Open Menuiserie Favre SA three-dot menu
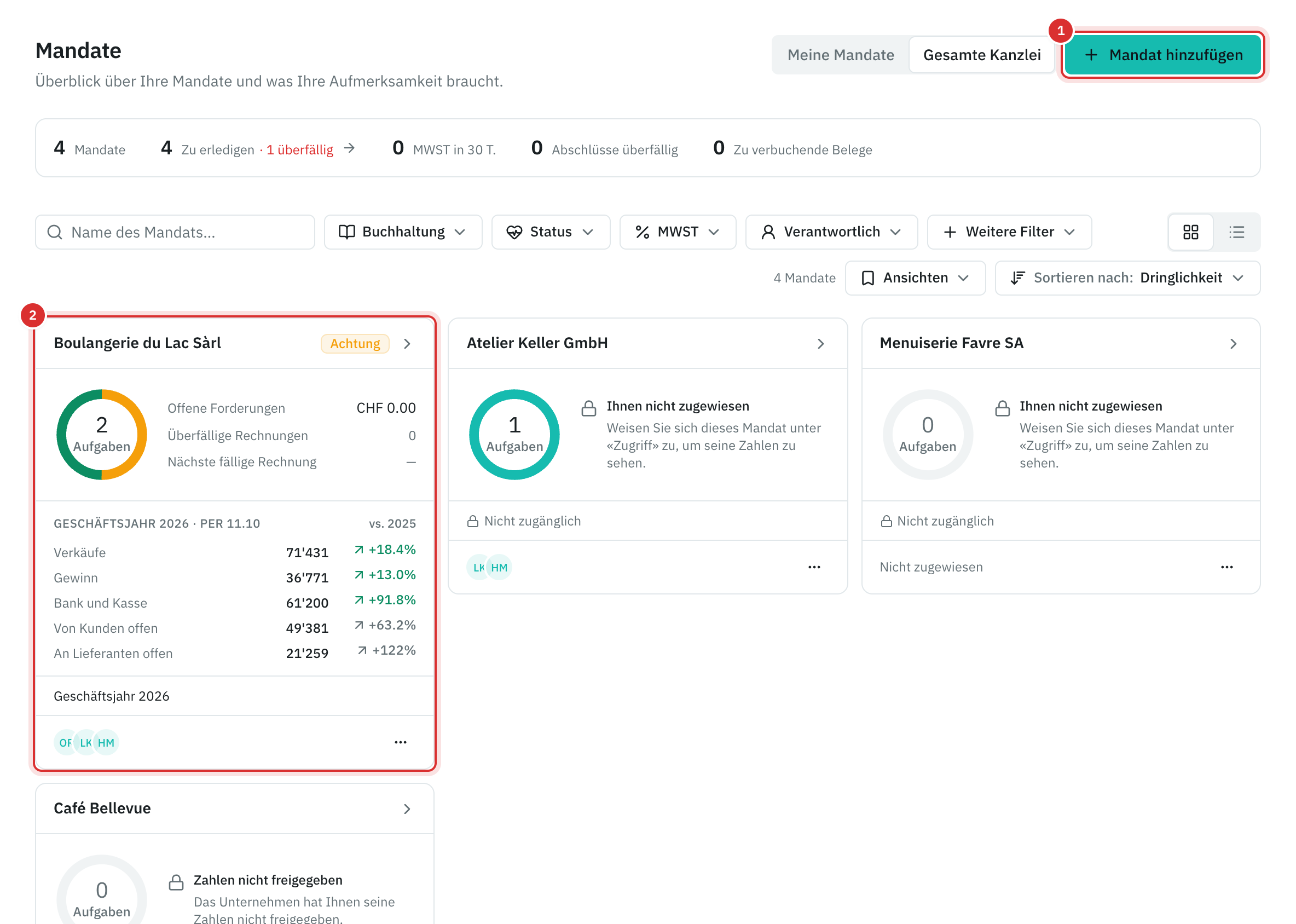The image size is (1296, 924). tap(1226, 567)
